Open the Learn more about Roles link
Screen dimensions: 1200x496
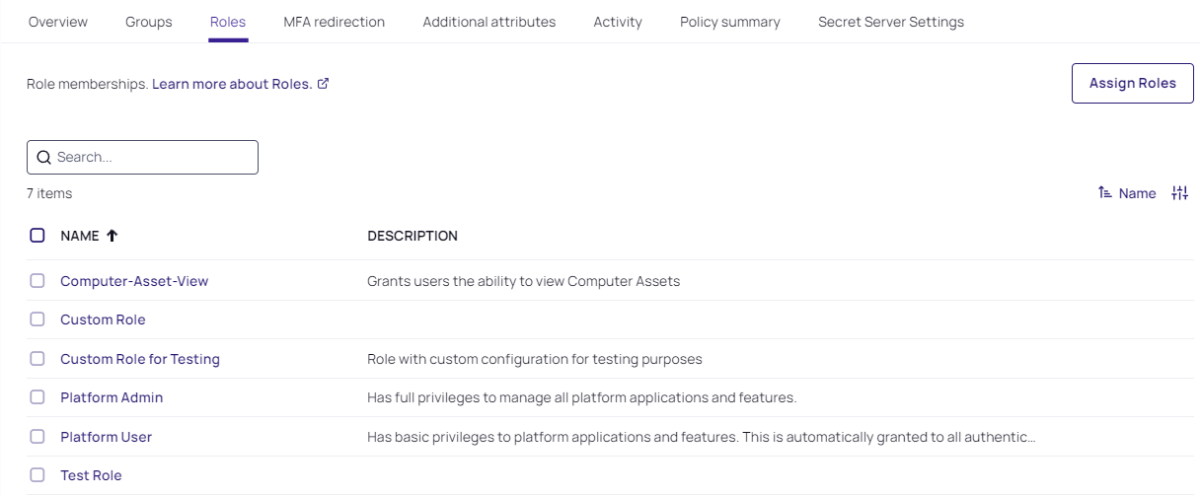(x=232, y=84)
